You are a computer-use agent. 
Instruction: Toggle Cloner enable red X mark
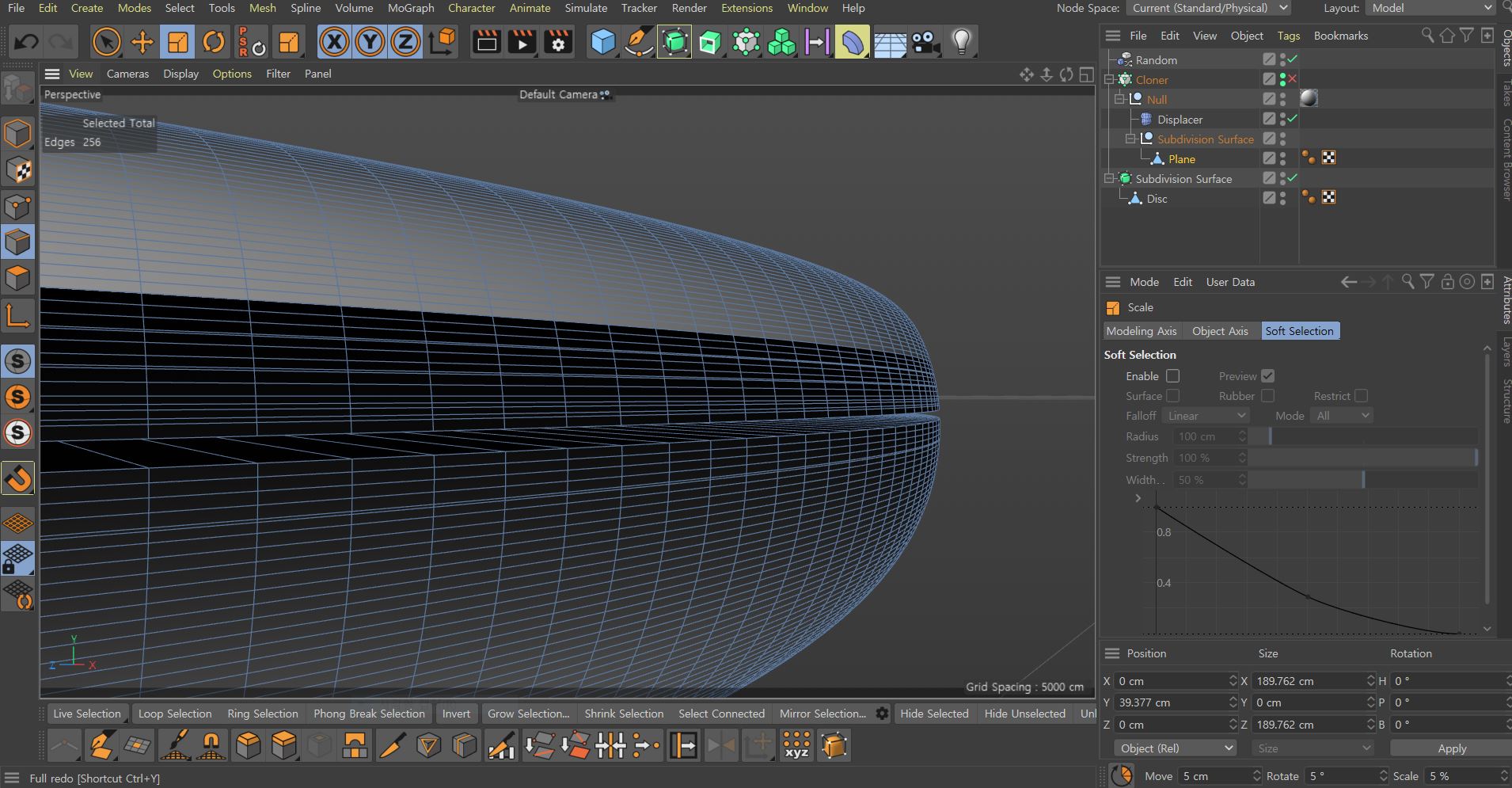point(1292,79)
